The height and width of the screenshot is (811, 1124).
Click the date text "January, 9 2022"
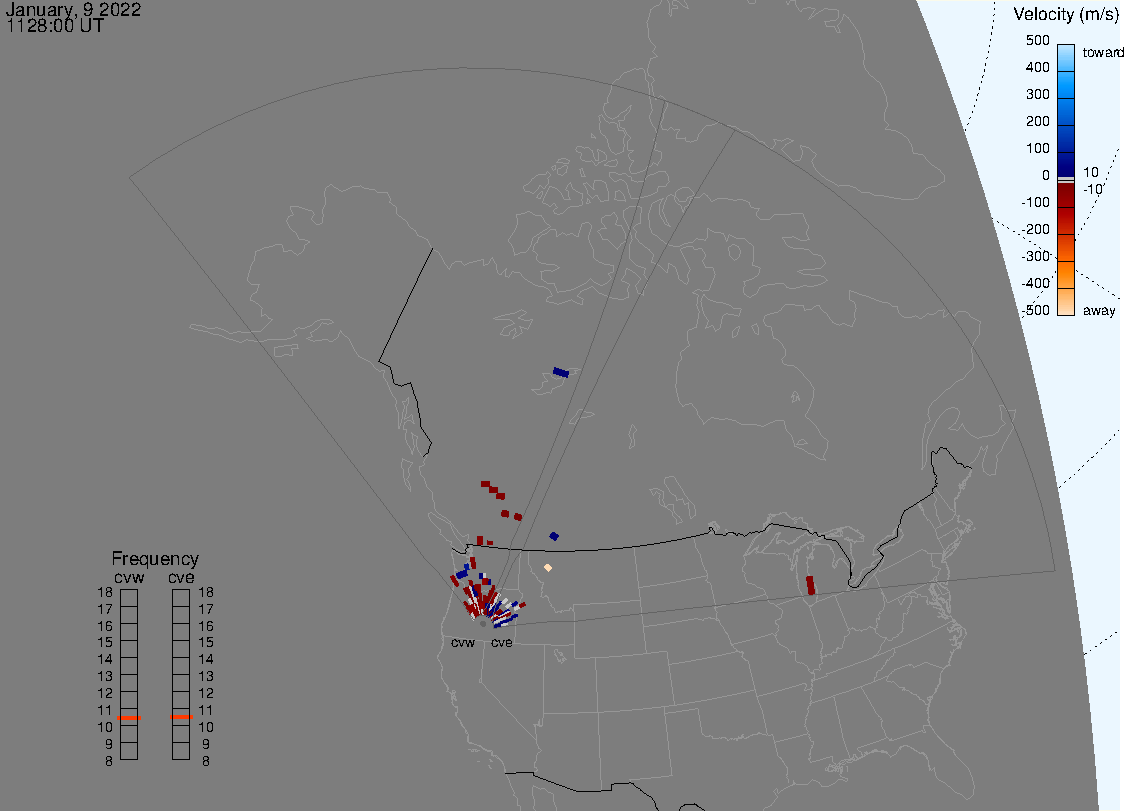(73, 10)
